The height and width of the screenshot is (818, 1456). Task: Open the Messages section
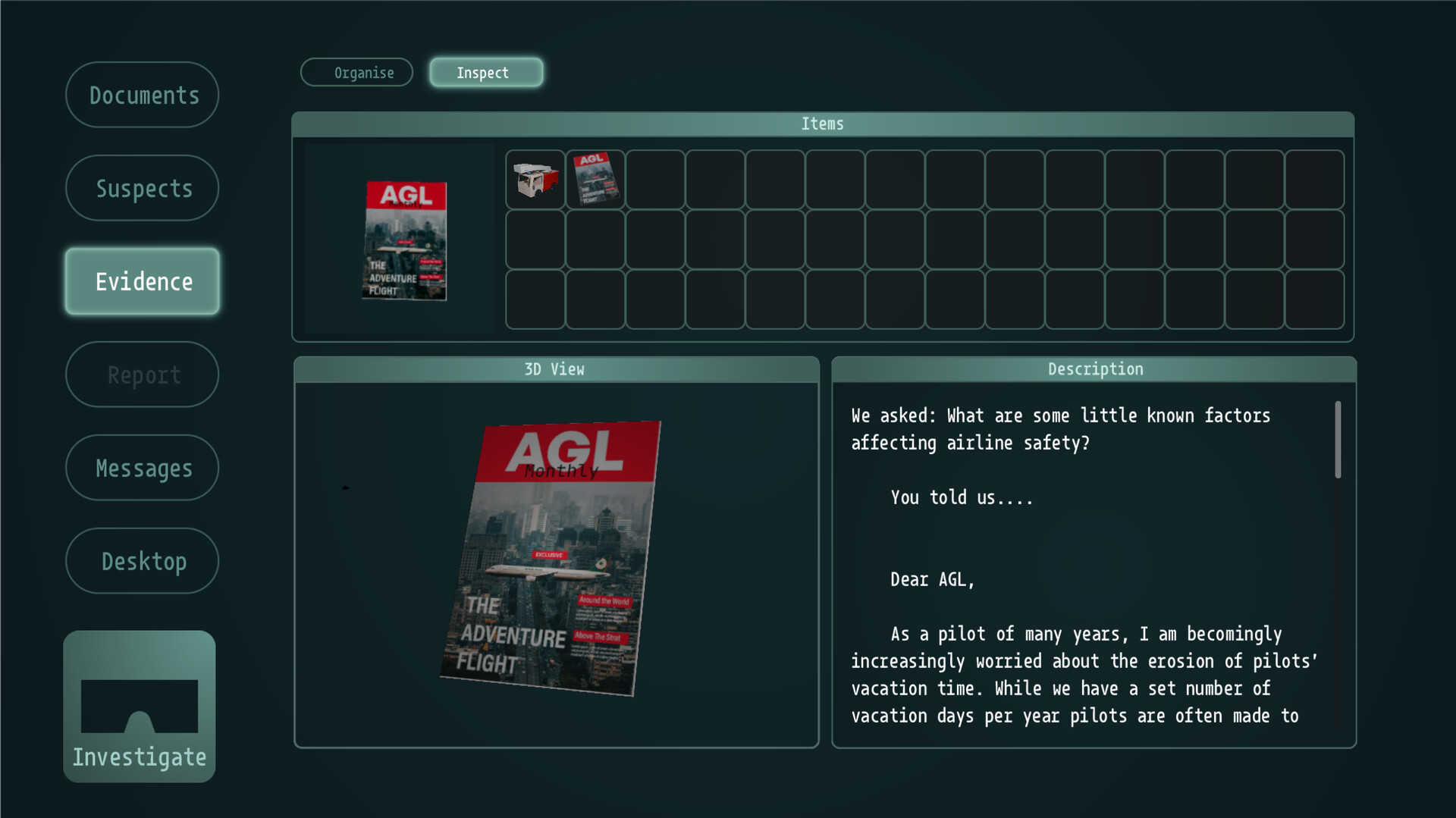coord(143,468)
